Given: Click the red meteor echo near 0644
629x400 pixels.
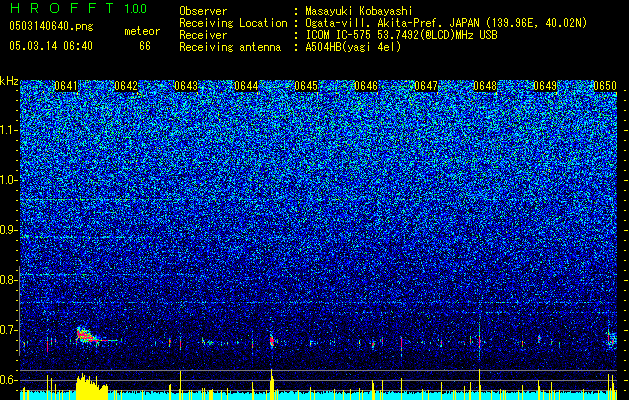Looking at the screenshot, I should 272,341.
